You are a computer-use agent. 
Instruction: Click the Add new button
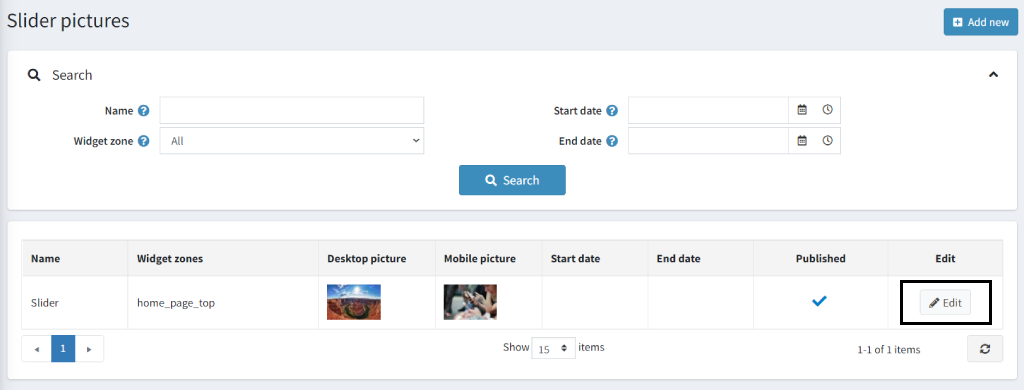(981, 22)
